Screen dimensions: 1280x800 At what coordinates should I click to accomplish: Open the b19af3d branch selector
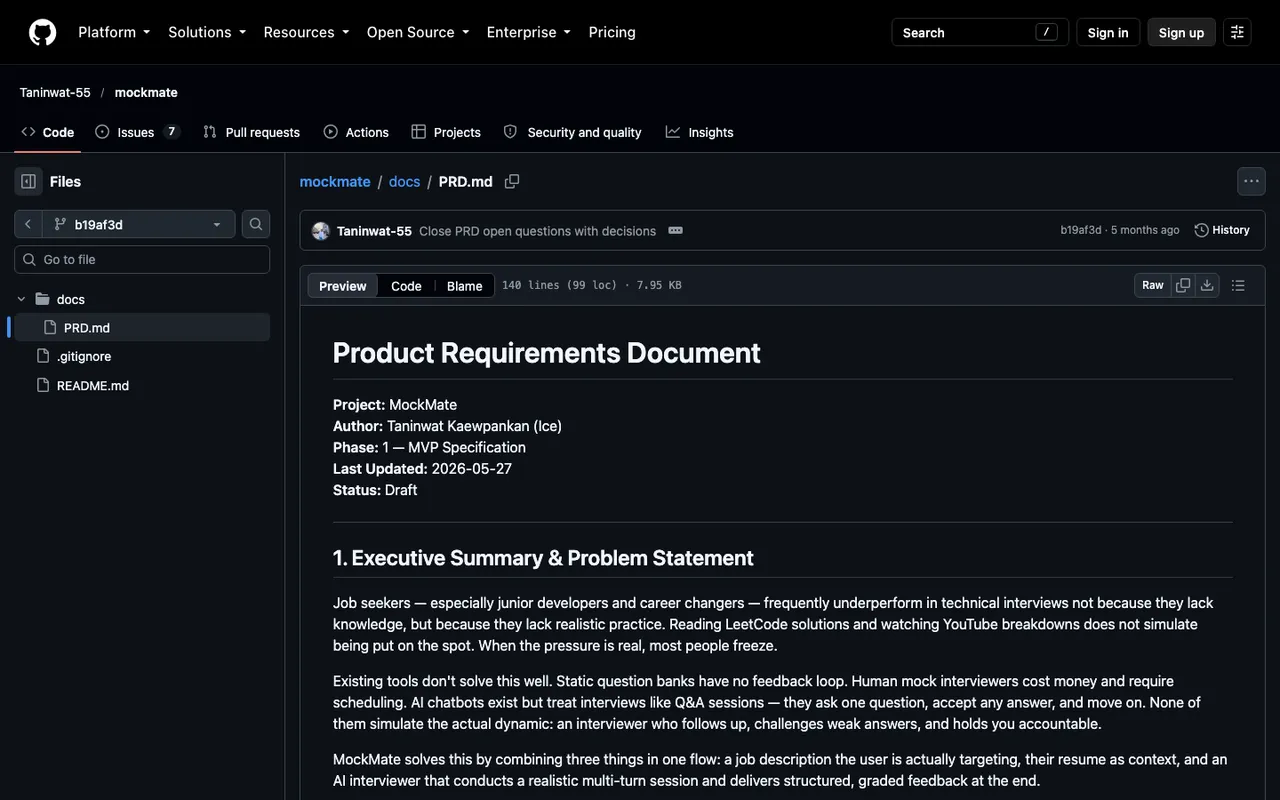coord(139,224)
